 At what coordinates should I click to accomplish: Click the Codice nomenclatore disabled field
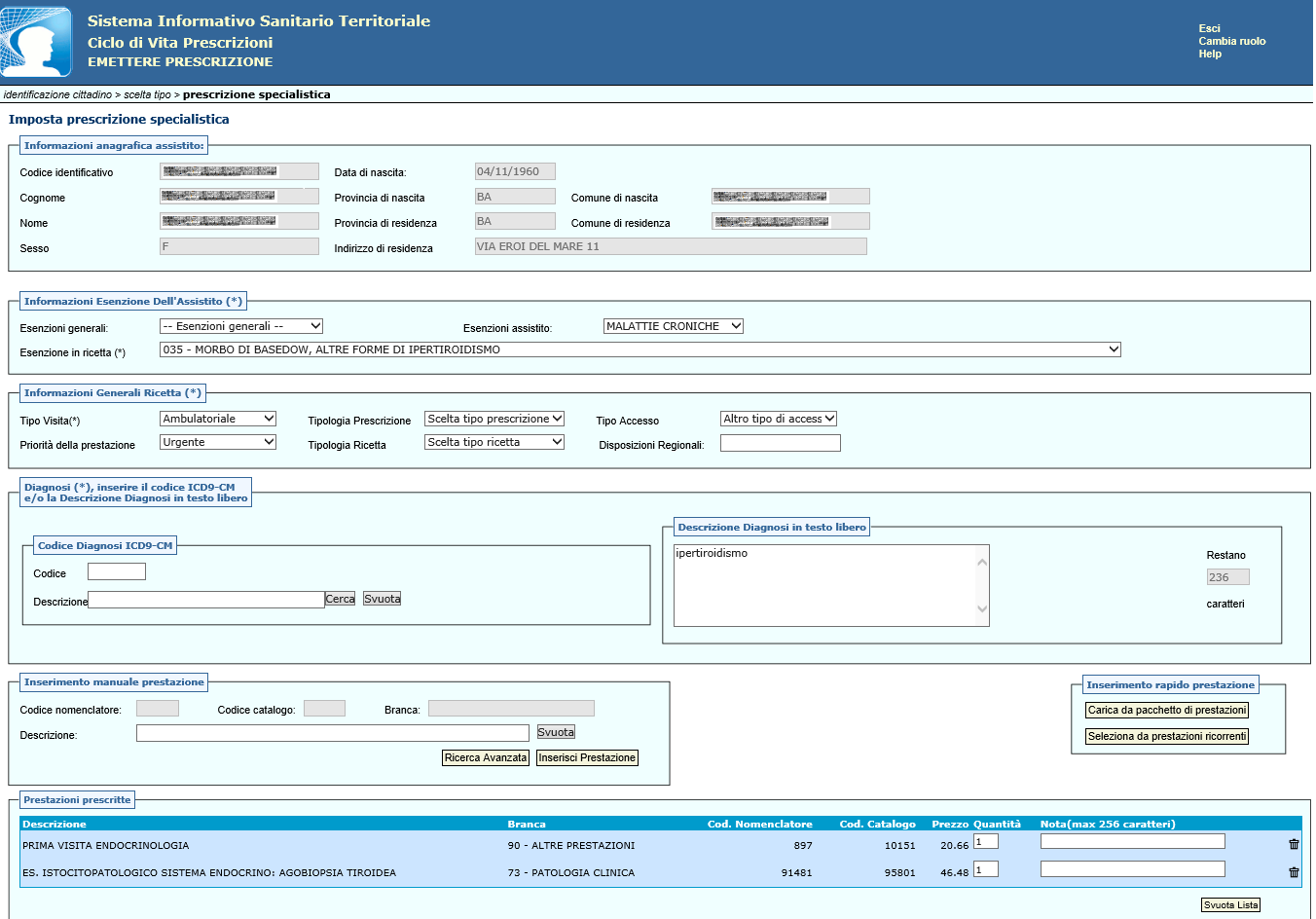point(158,709)
